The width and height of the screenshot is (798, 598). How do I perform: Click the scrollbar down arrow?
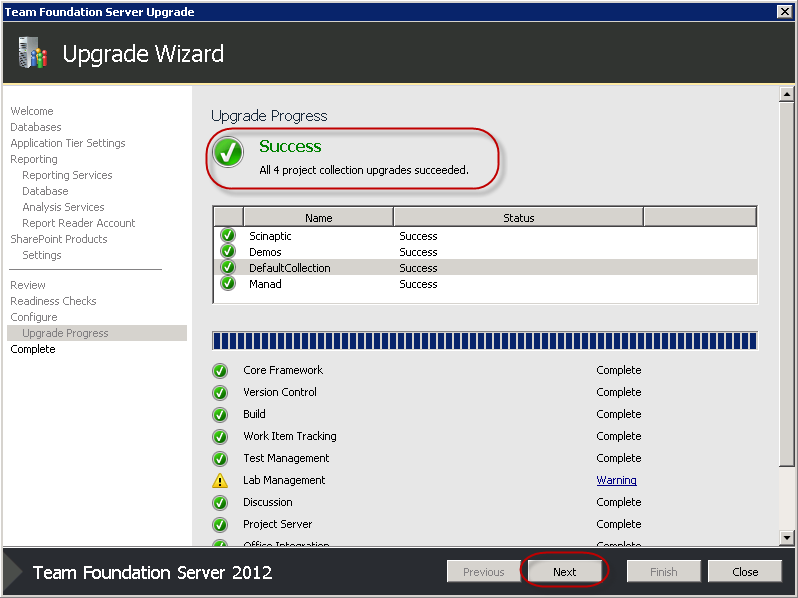pos(786,537)
